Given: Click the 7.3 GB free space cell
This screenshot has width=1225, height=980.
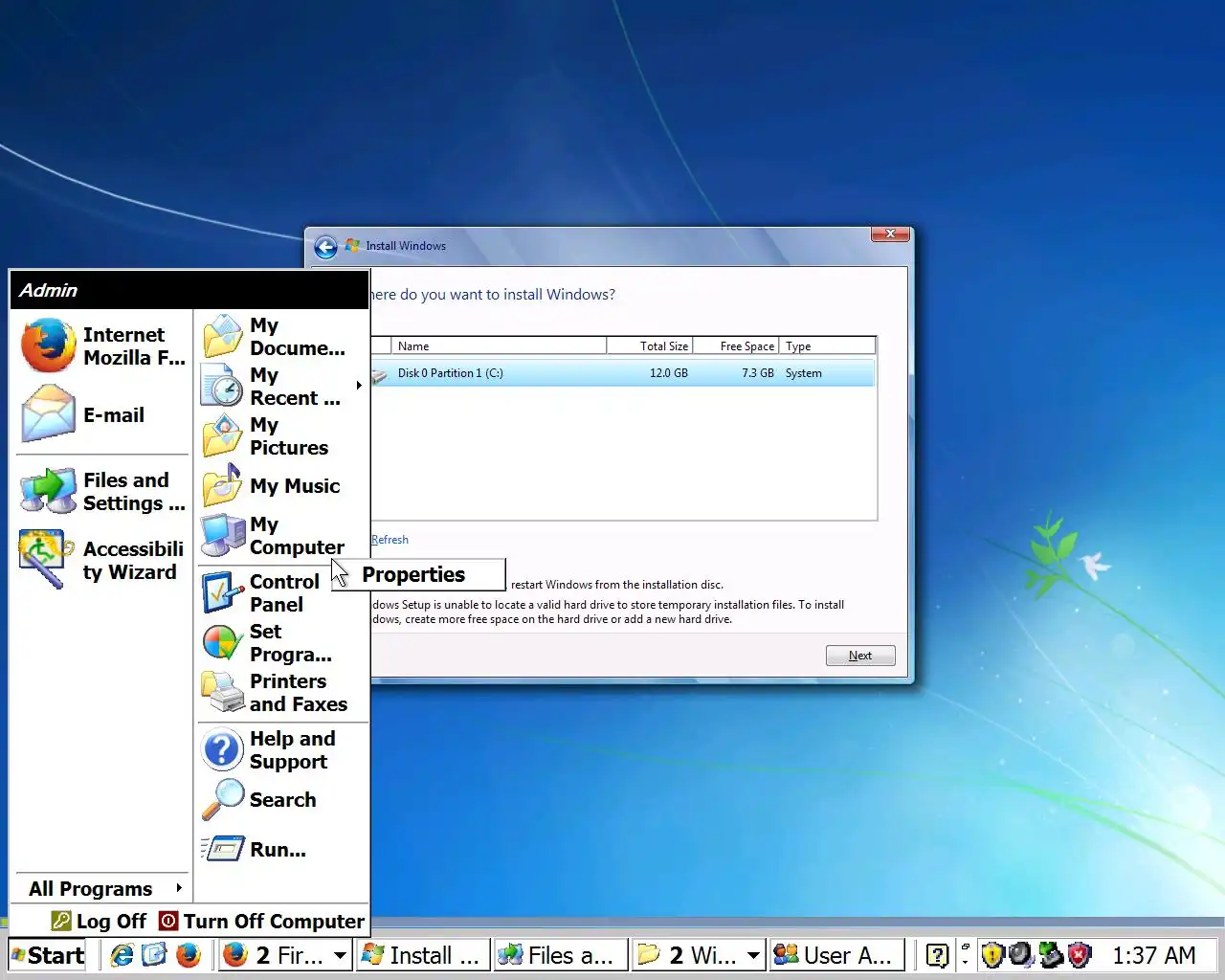Looking at the screenshot, I should tap(758, 373).
